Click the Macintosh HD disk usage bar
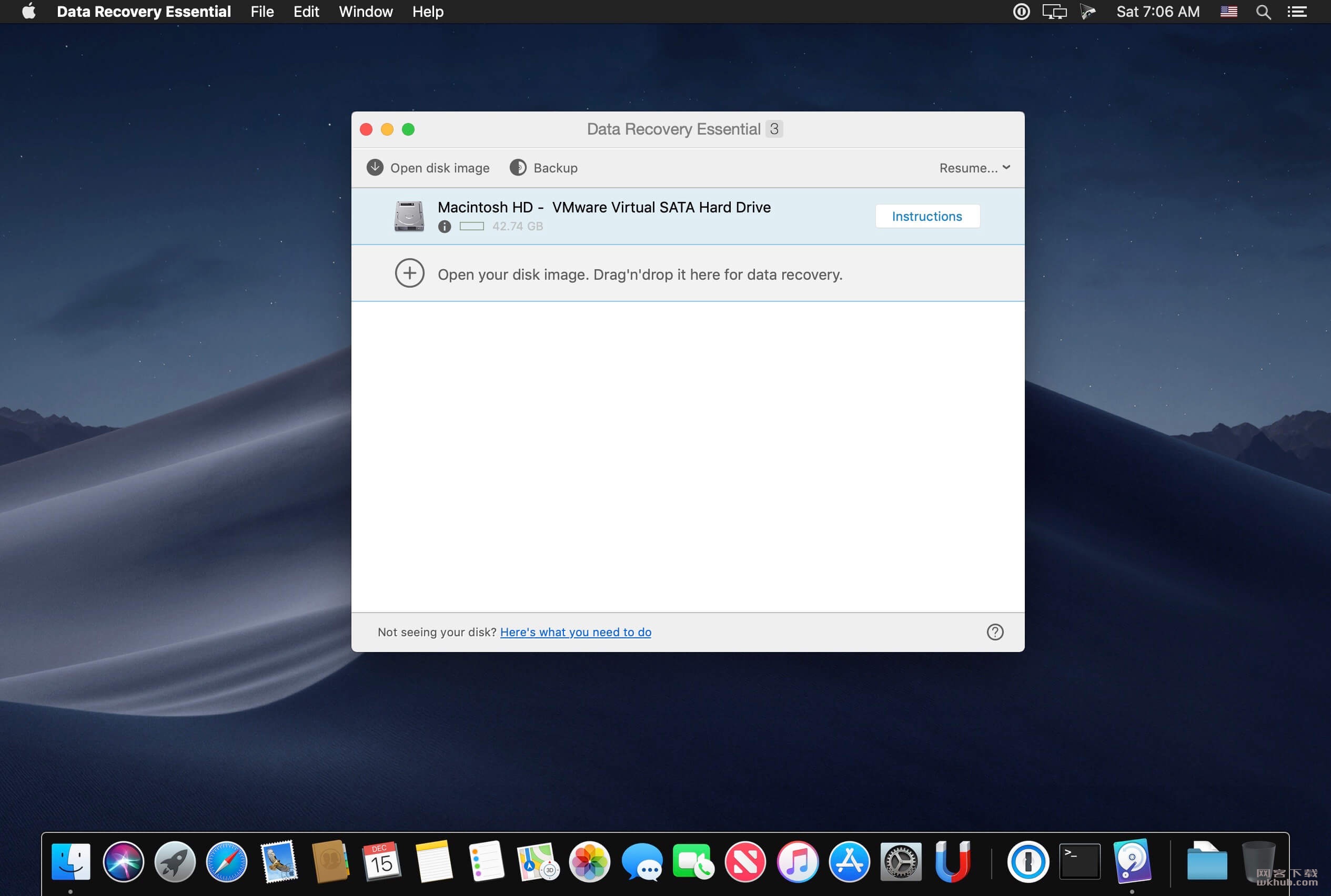Viewport: 1331px width, 896px height. click(x=472, y=226)
